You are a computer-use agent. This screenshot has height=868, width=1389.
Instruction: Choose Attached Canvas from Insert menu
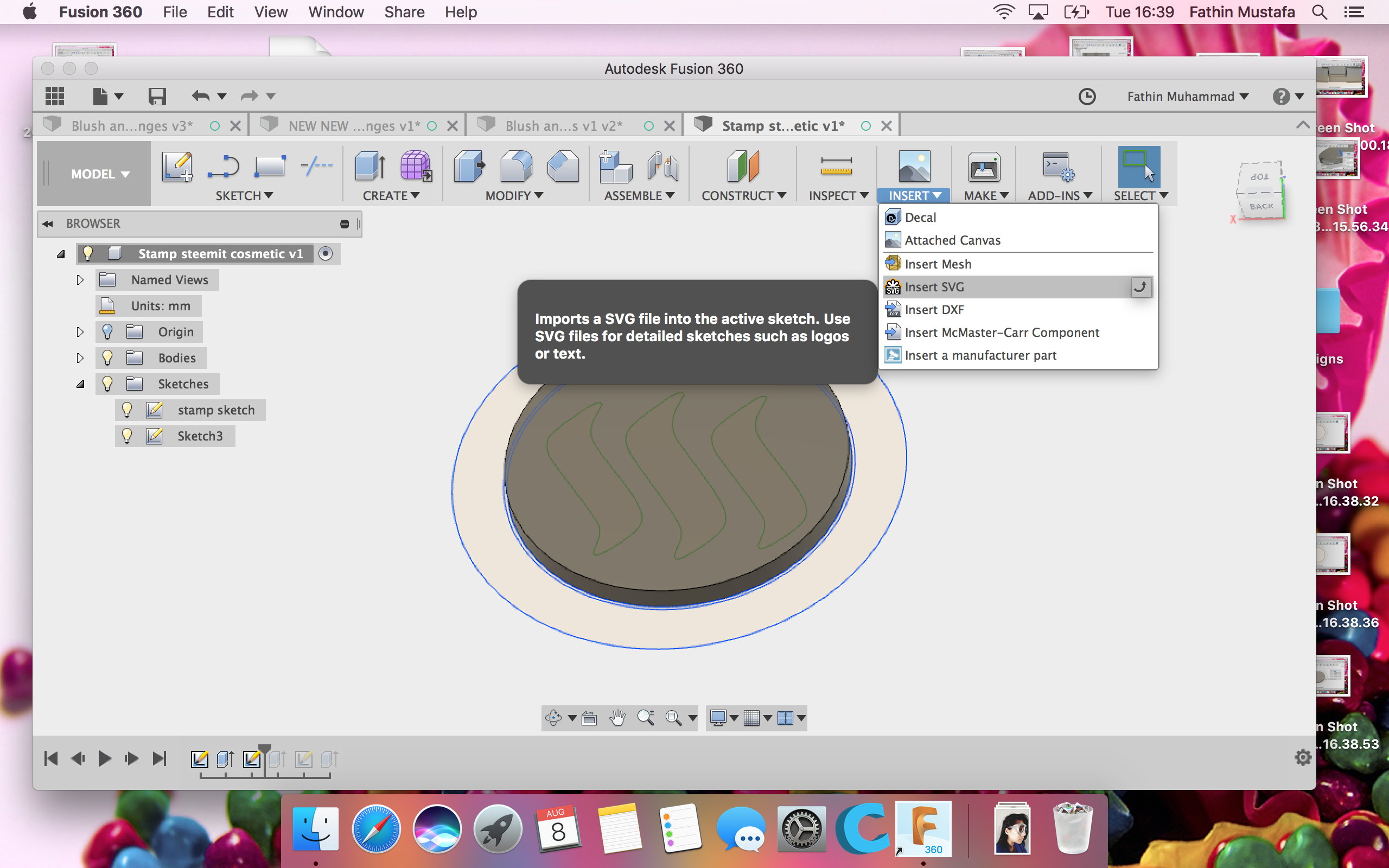tap(1018, 240)
